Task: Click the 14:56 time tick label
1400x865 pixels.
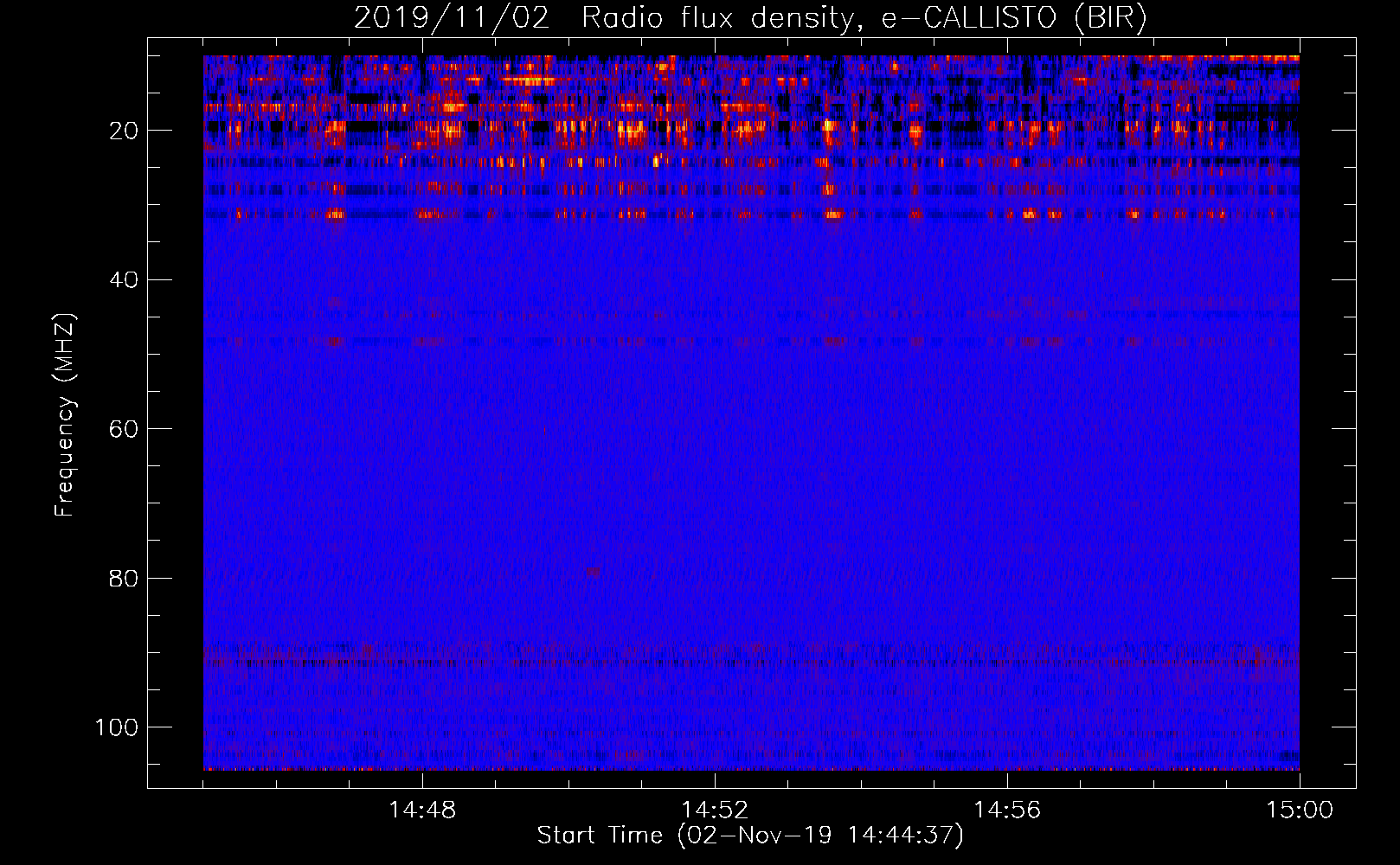Action: click(x=1007, y=811)
